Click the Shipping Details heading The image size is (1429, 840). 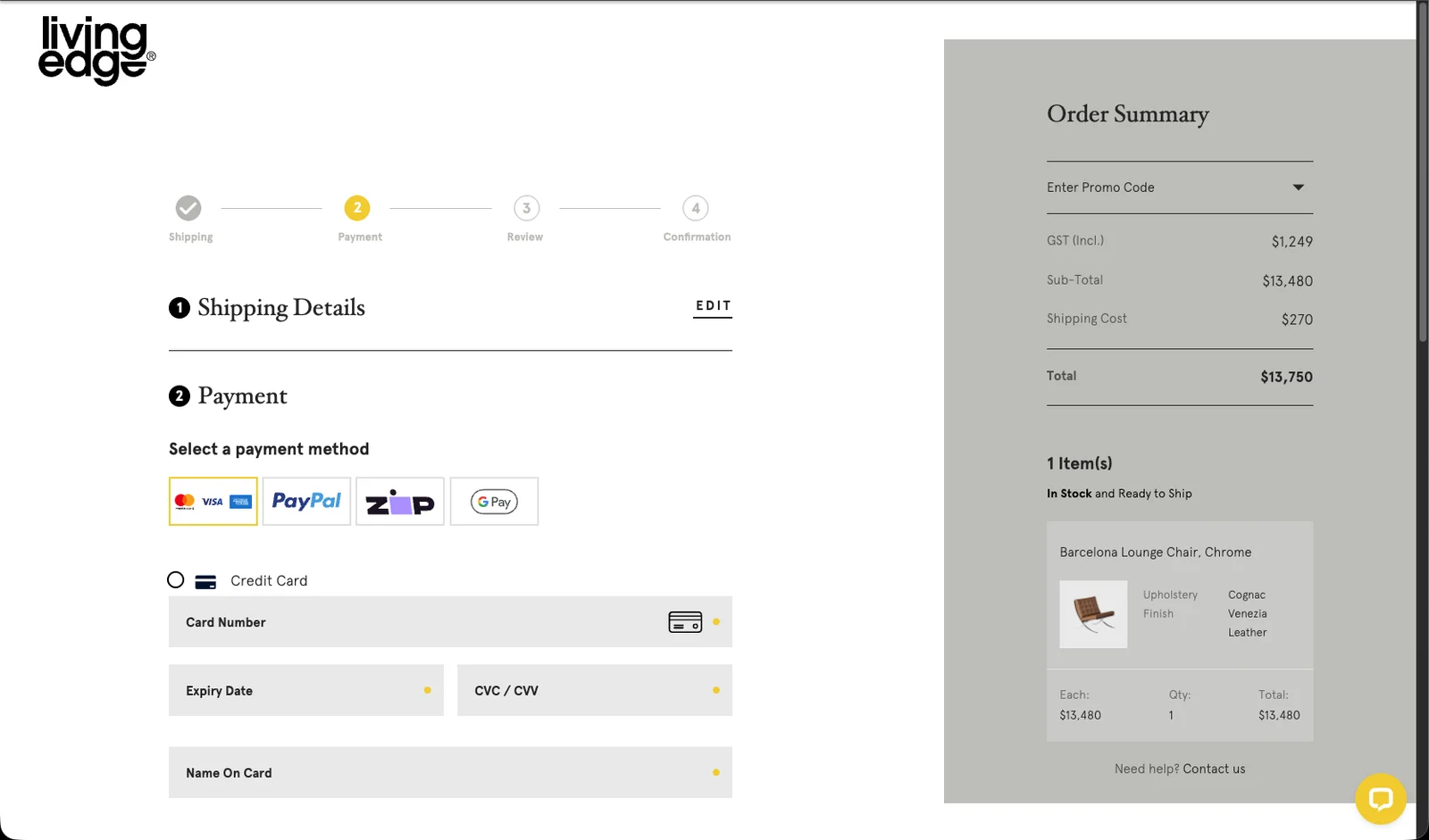(281, 308)
